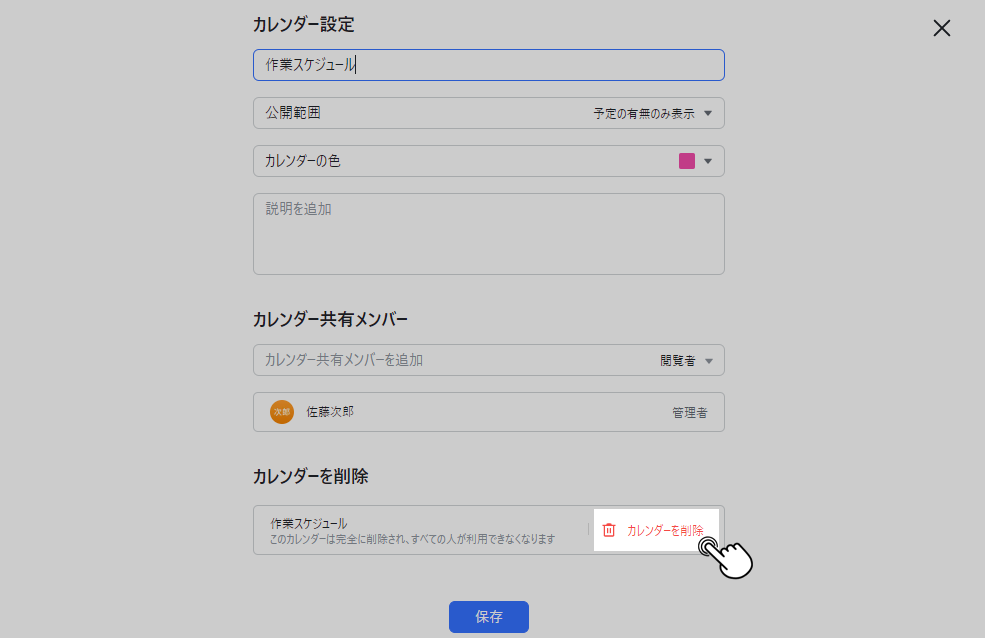Focus the calendar name field 作業スケジュール
Screen dimensions: 985x638
(x=488, y=65)
